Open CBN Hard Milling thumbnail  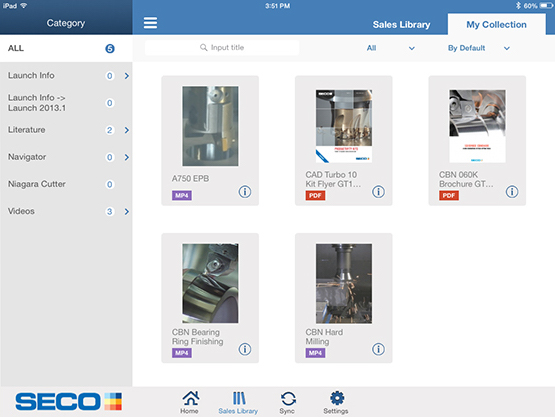coord(344,283)
